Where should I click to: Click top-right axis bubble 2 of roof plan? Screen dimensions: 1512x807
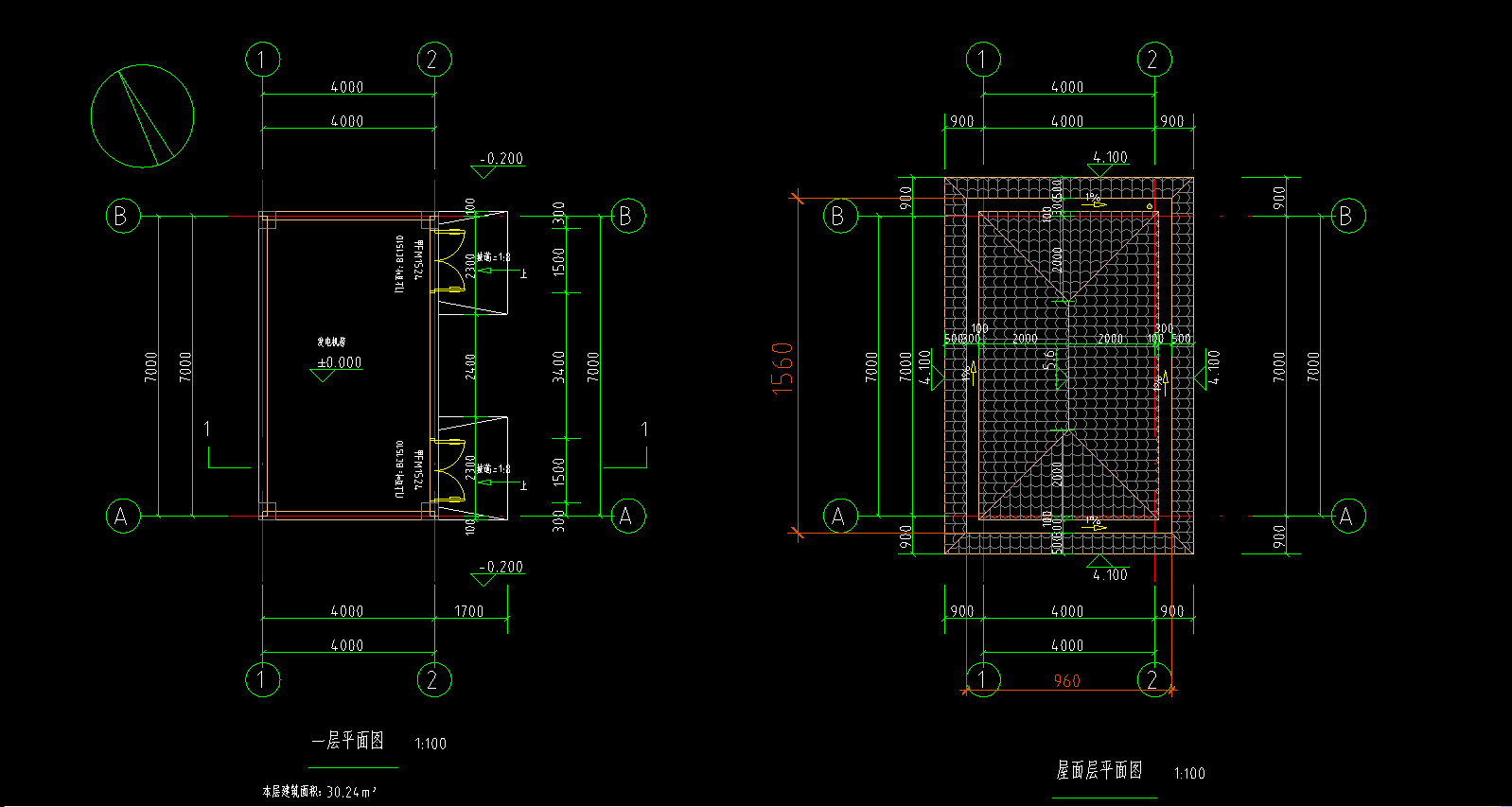[1153, 60]
